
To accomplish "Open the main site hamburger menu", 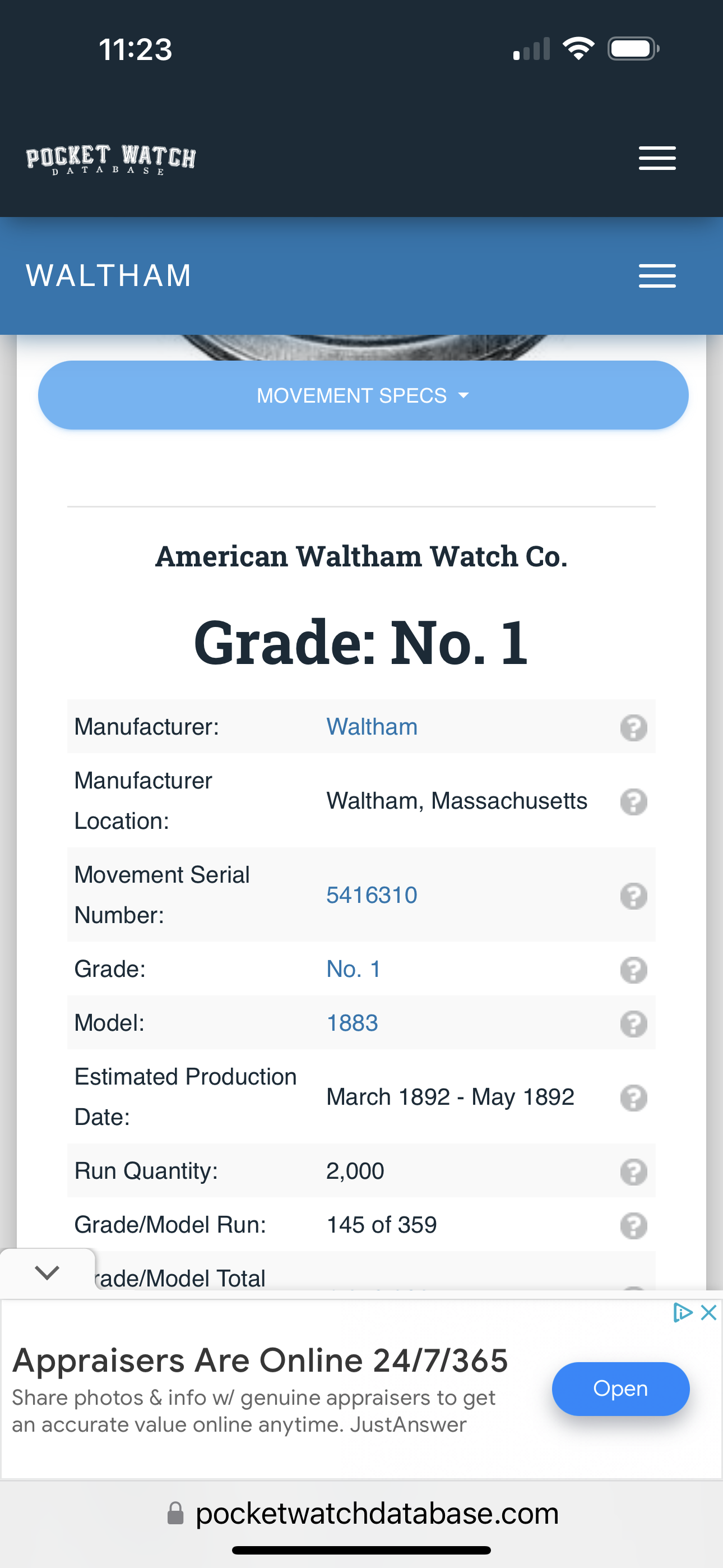I will (657, 158).
